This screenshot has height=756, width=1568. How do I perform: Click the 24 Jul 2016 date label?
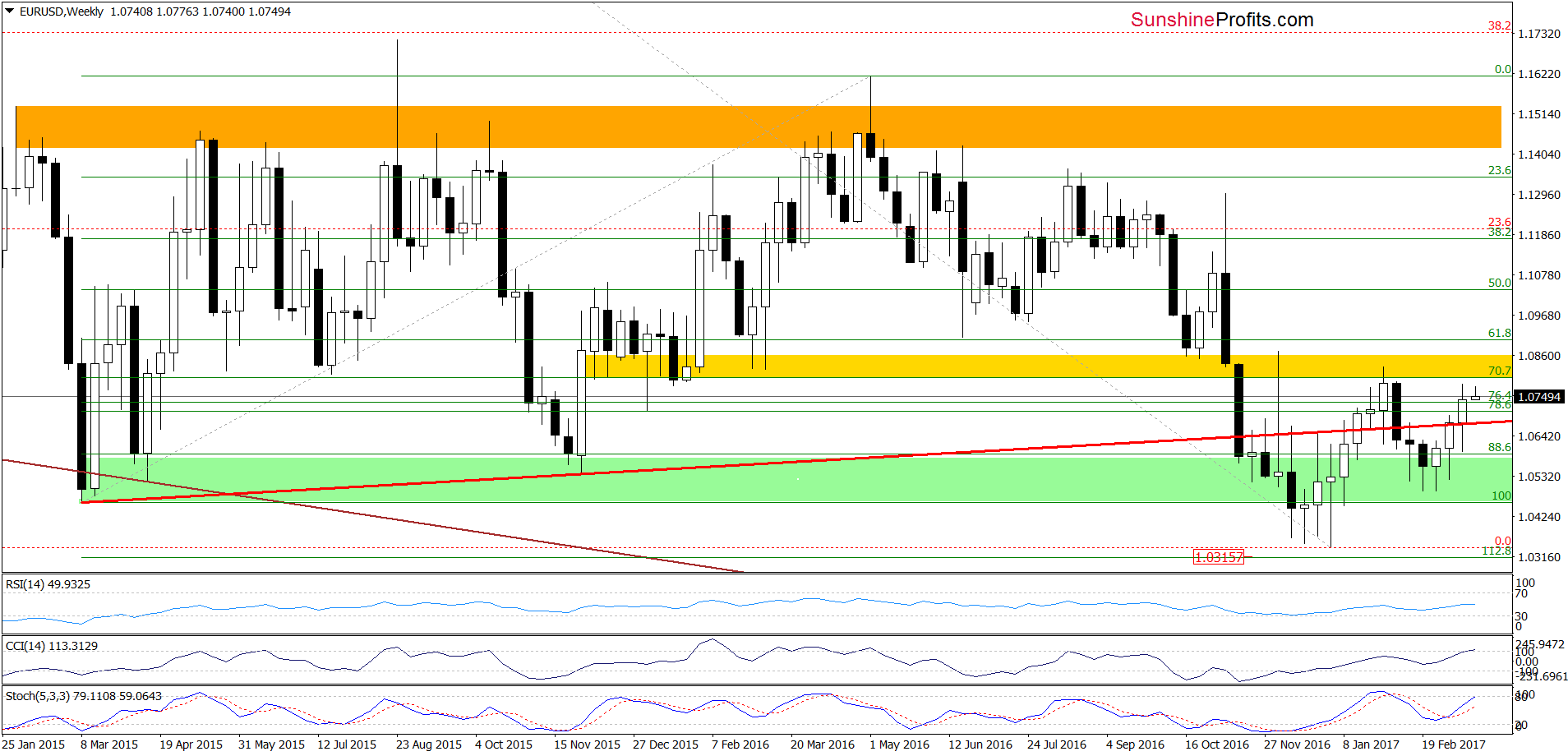pyautogui.click(x=1057, y=744)
